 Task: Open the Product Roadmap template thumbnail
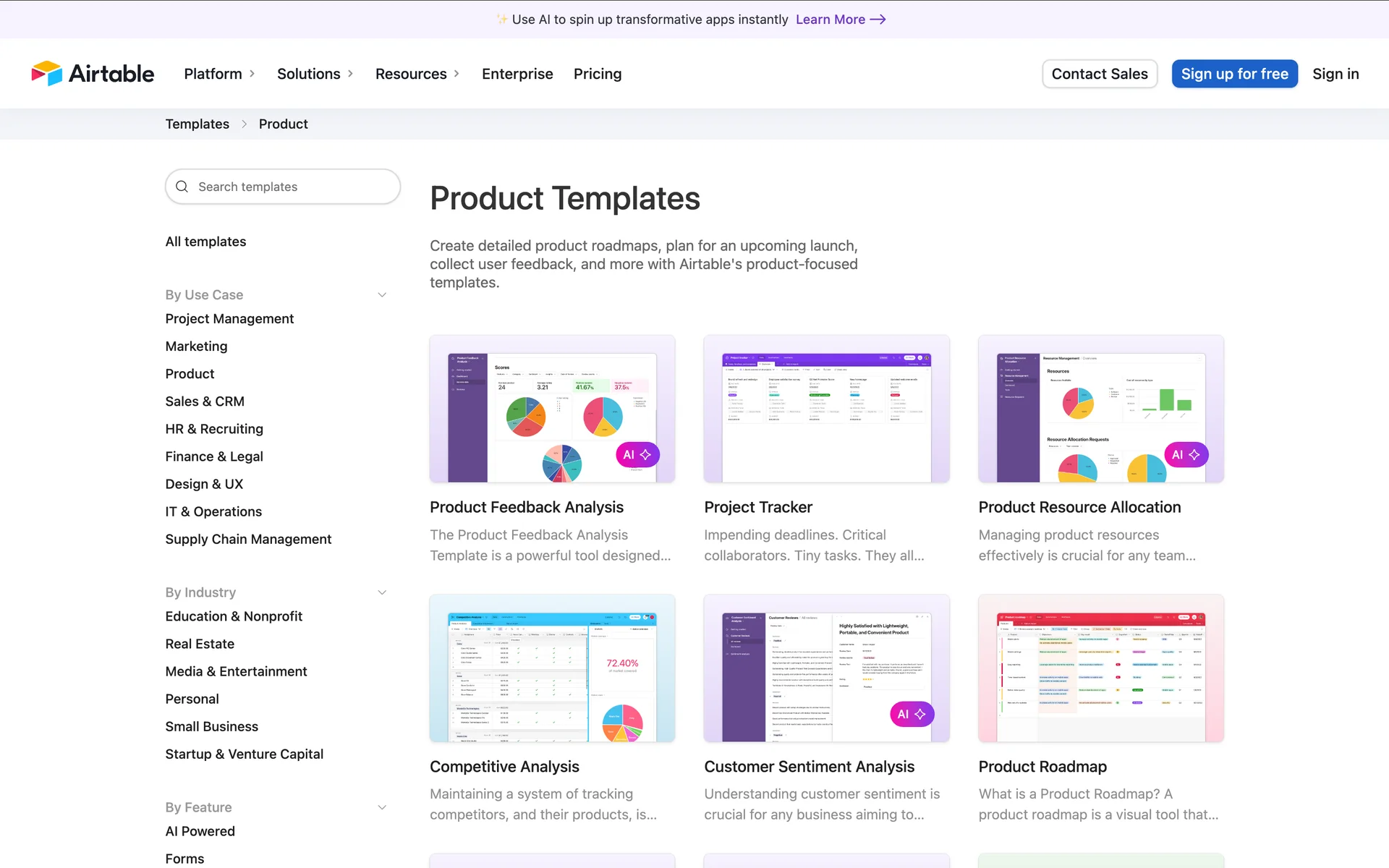[x=1100, y=668]
